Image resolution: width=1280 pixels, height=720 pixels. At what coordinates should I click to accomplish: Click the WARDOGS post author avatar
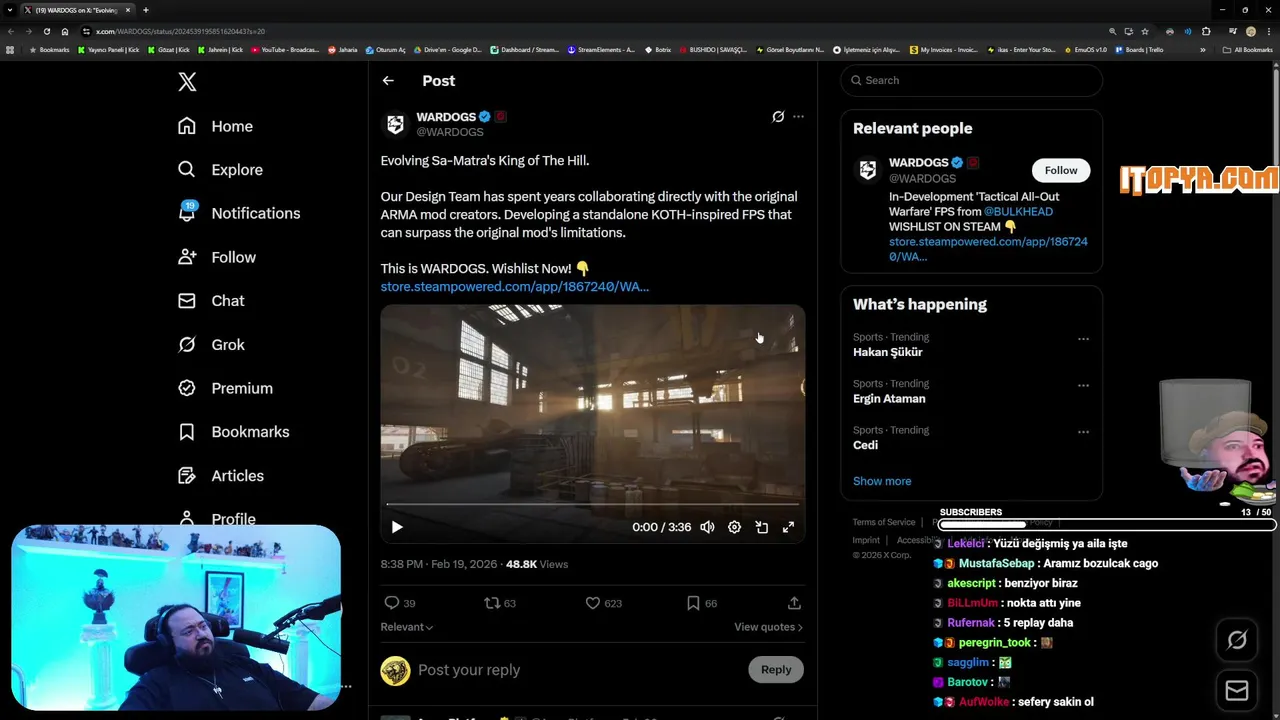pos(395,124)
